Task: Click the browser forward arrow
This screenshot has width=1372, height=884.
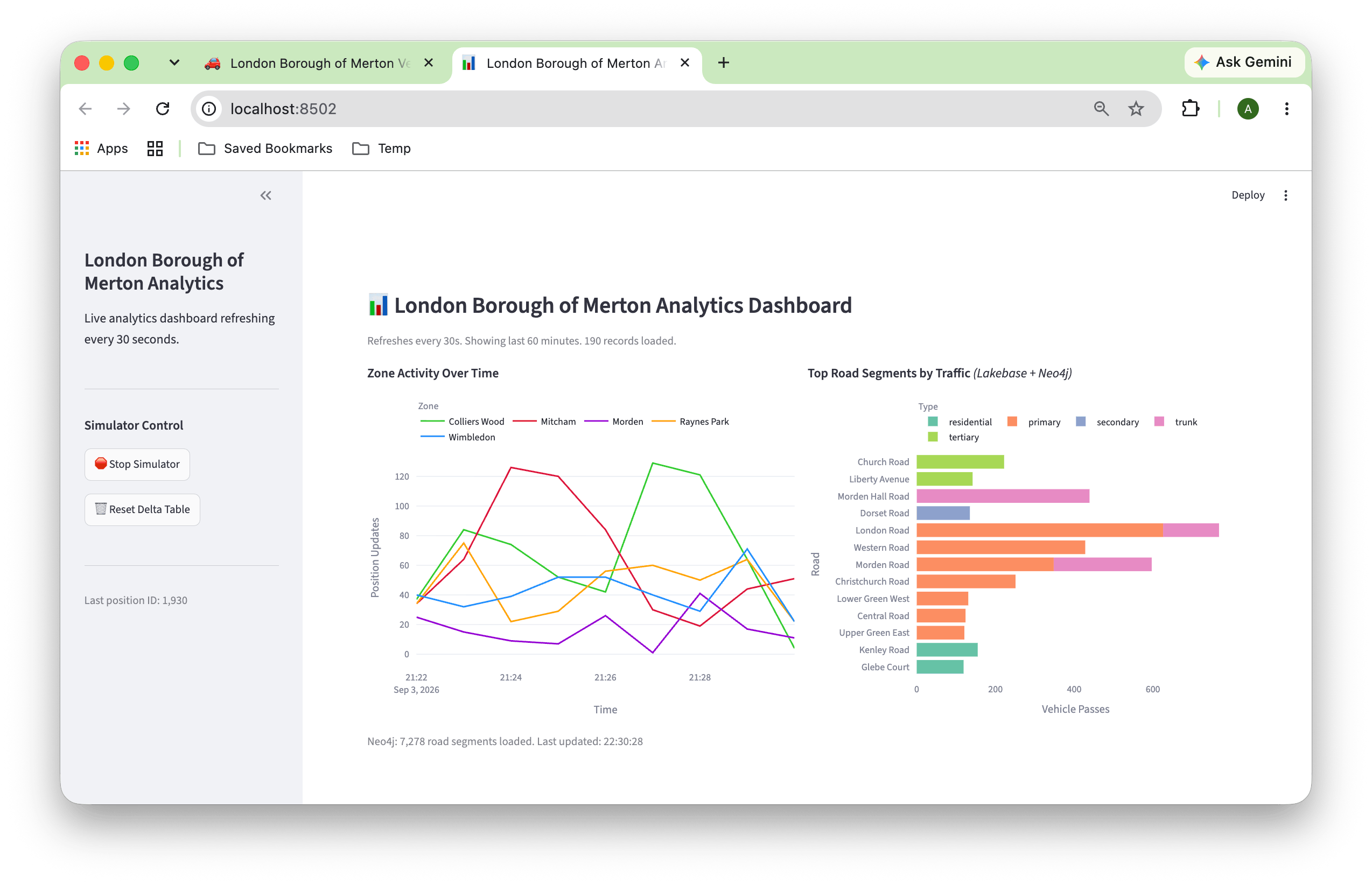Action: (124, 109)
